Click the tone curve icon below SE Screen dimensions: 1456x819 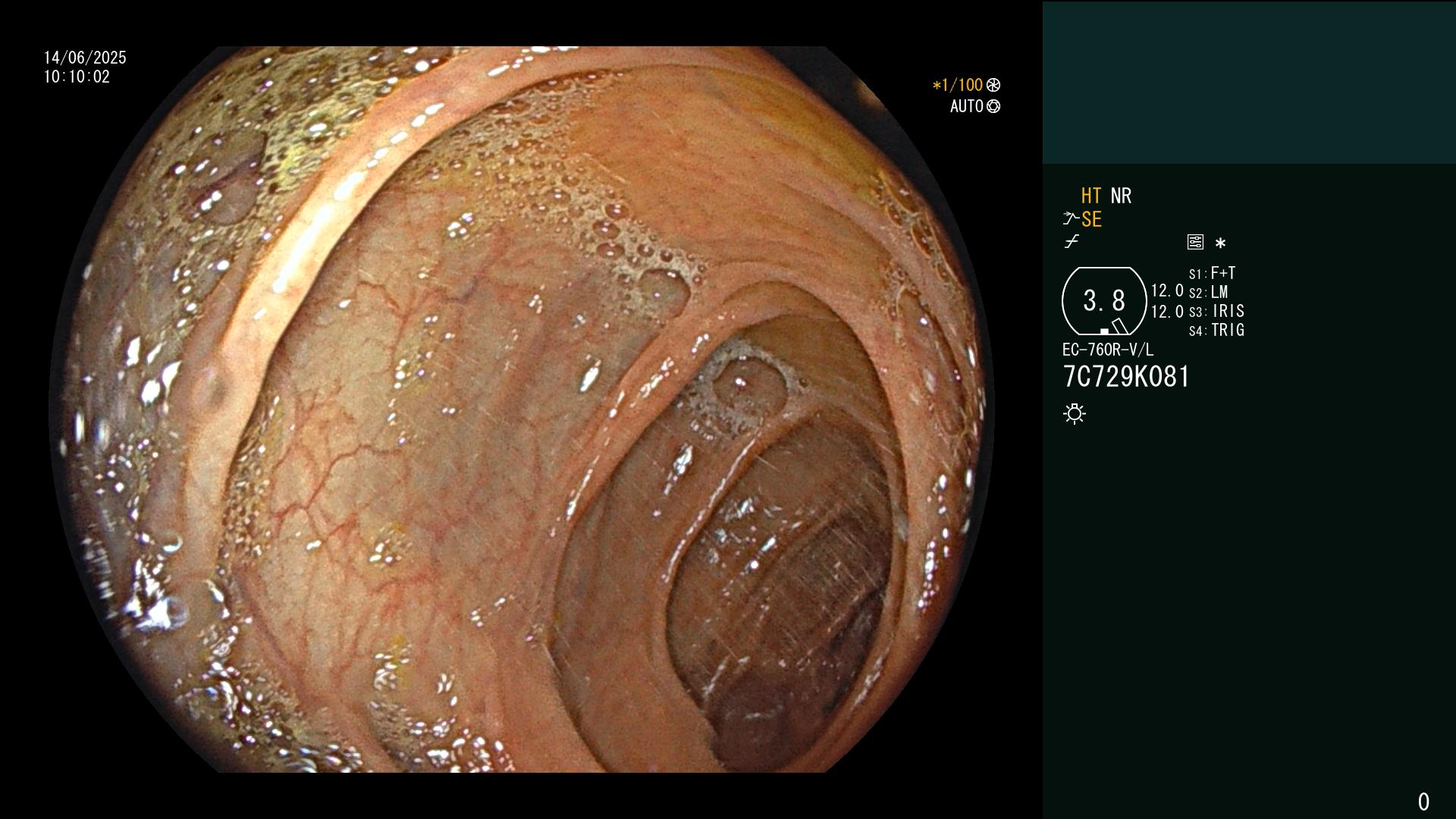(x=1072, y=242)
